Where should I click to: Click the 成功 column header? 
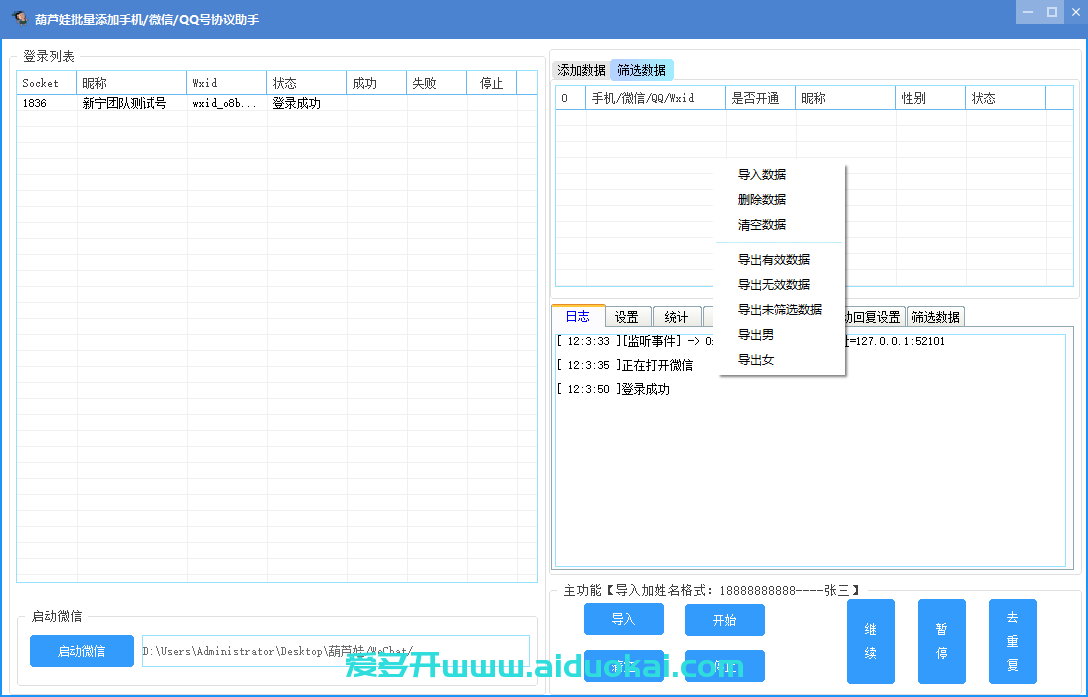377,83
